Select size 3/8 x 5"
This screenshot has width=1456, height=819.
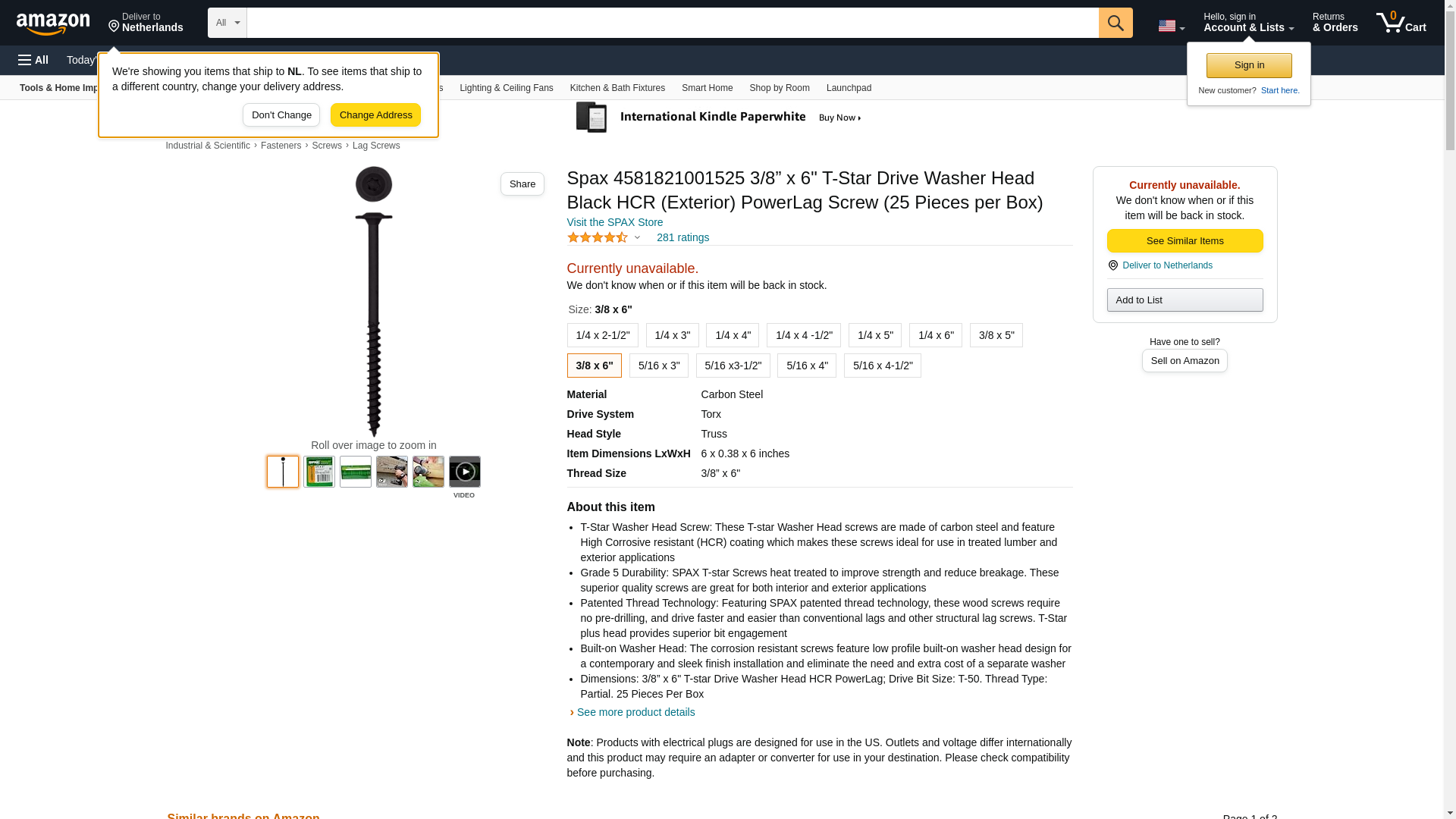[x=996, y=335]
